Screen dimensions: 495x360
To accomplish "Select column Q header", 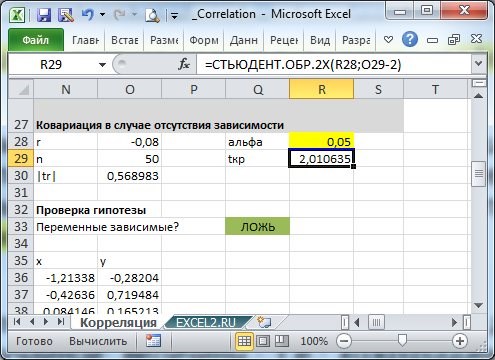I will tap(258, 89).
